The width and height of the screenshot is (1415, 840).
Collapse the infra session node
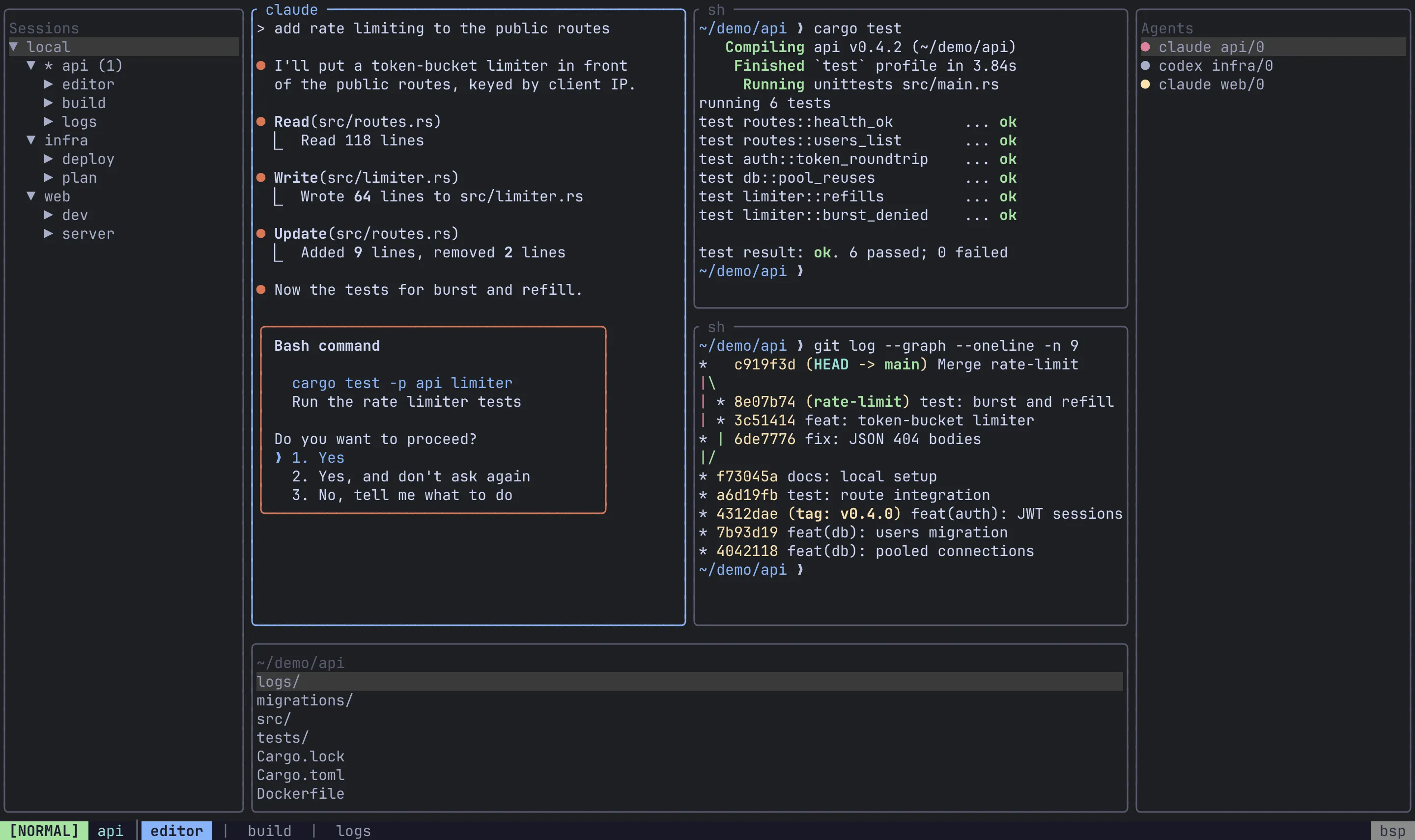[x=31, y=140]
